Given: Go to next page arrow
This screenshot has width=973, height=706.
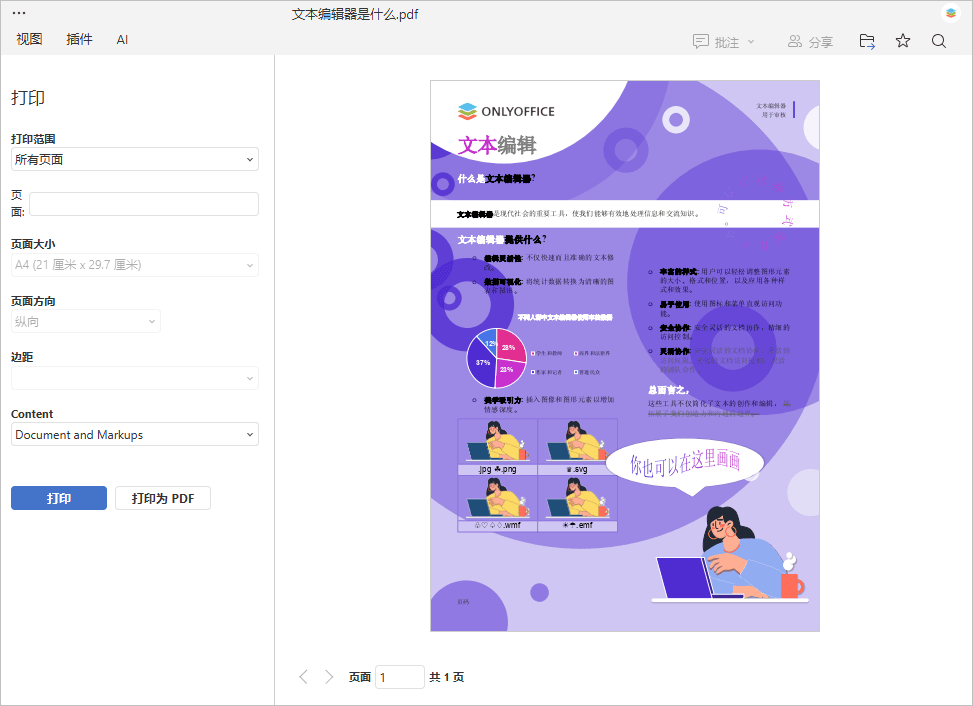Looking at the screenshot, I should pos(329,677).
